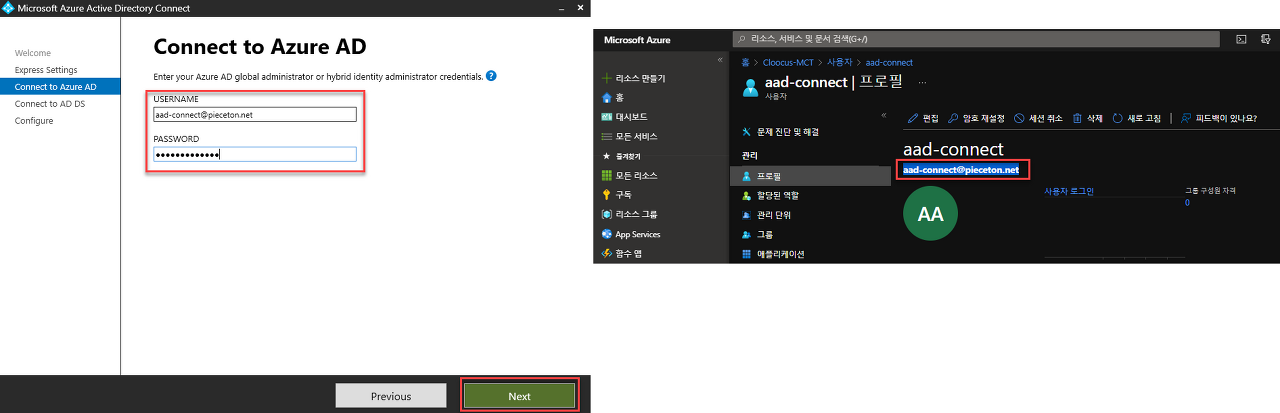
Task: Click the Next button in the wizard
Action: (x=519, y=396)
